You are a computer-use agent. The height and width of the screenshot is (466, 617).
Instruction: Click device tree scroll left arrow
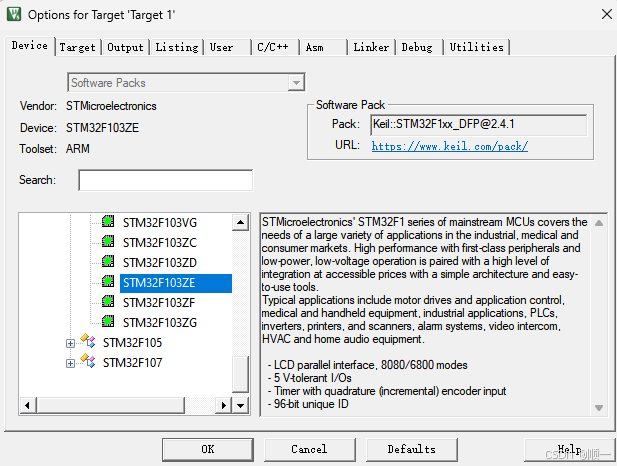28,405
